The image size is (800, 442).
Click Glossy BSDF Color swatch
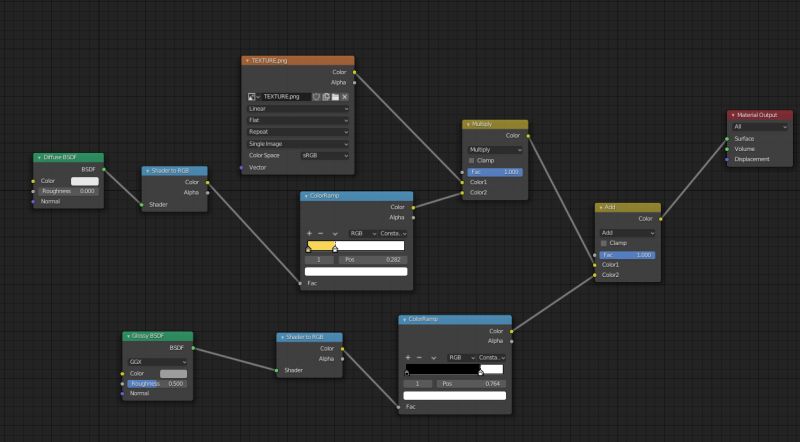tap(173, 374)
